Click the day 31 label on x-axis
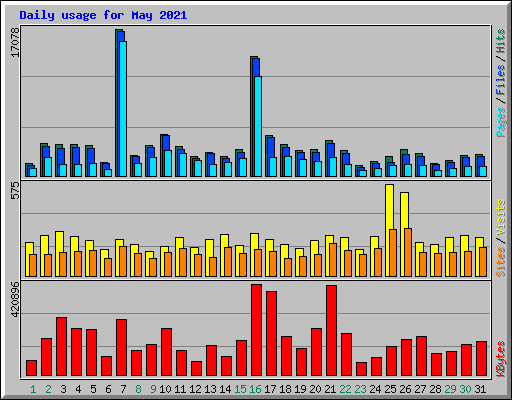The image size is (512, 400). [x=480, y=389]
